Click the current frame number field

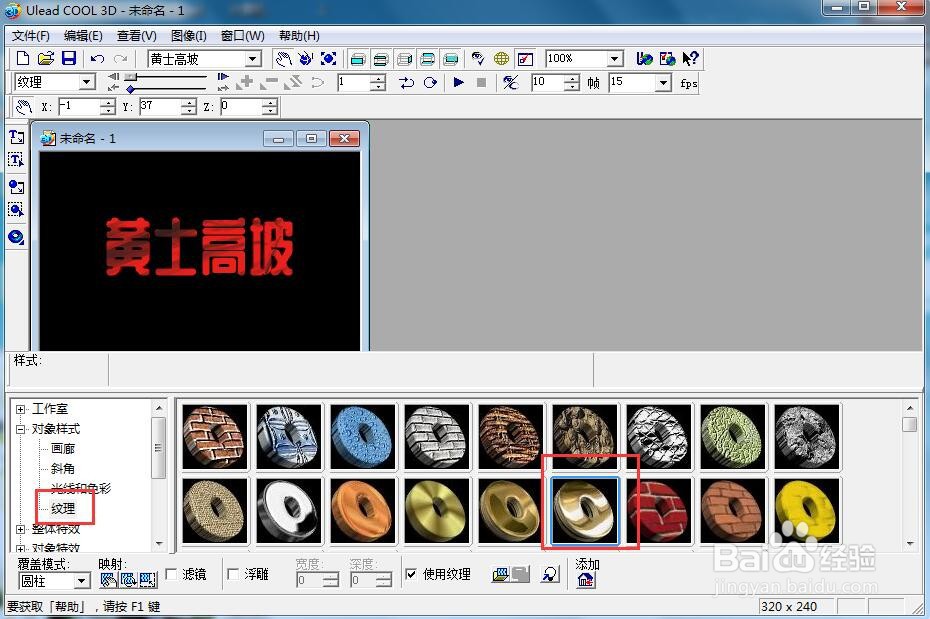tap(353, 82)
